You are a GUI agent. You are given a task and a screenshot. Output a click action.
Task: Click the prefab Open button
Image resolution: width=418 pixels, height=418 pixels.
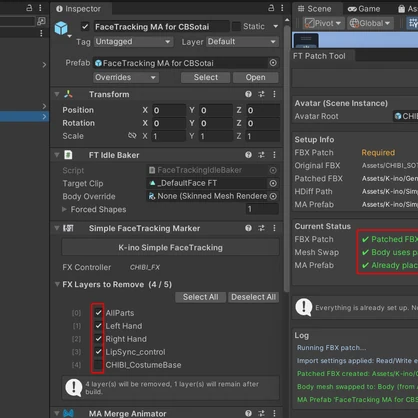255,77
